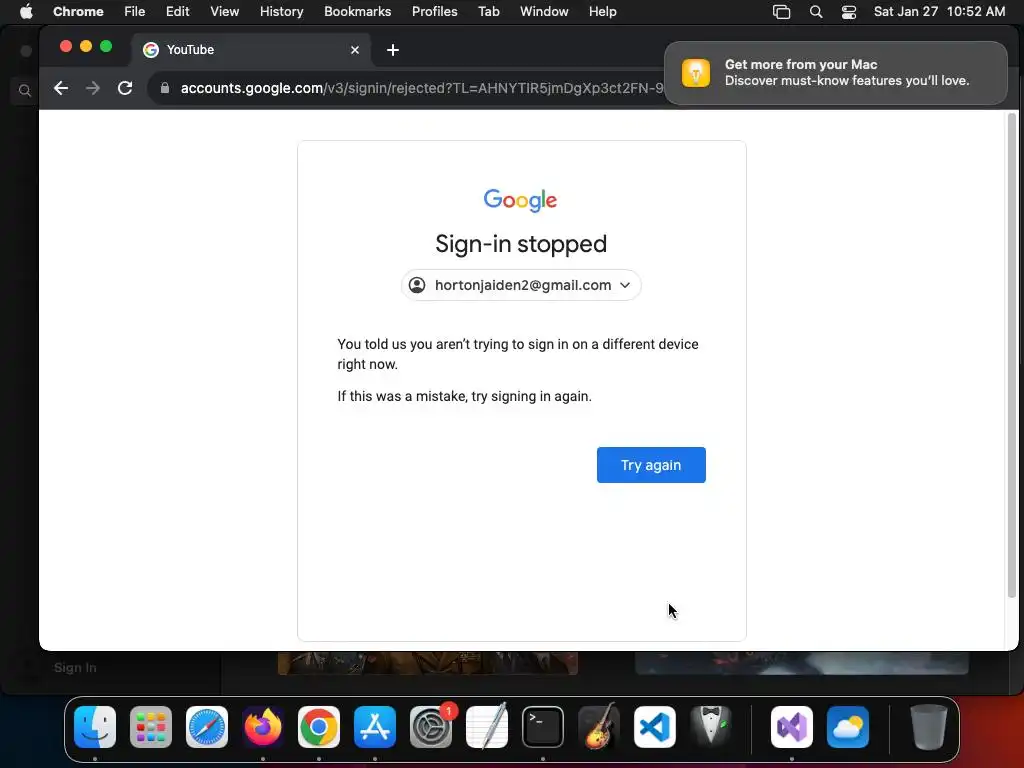Click the account avatar icon in email chip
The width and height of the screenshot is (1024, 768).
click(x=417, y=285)
